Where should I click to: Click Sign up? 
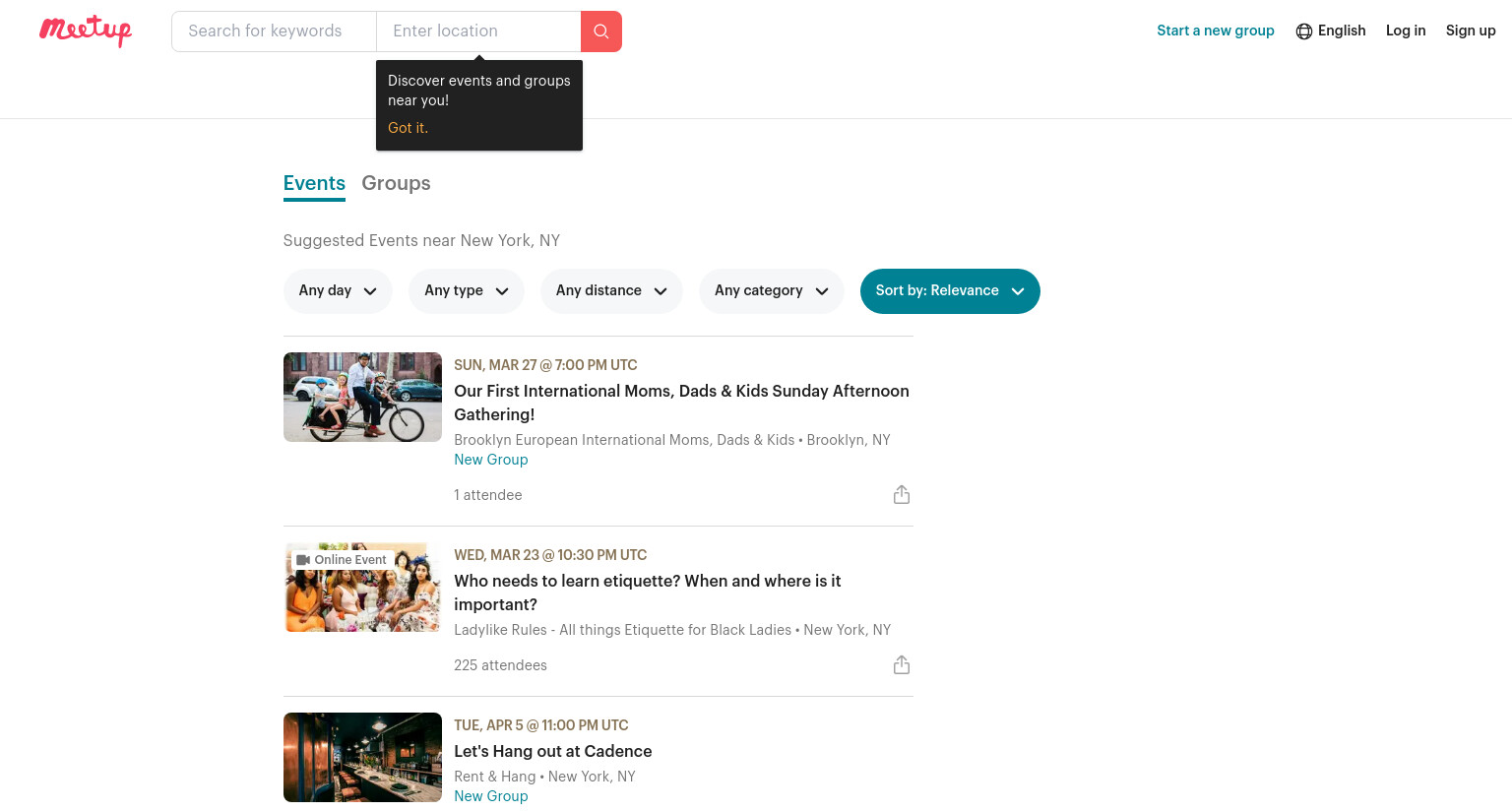coord(1471,31)
